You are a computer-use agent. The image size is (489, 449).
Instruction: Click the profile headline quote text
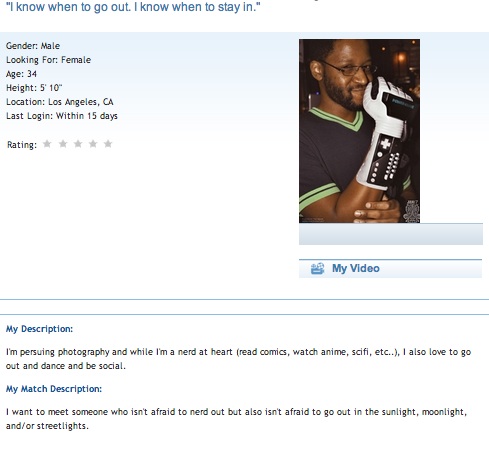coord(133,7)
